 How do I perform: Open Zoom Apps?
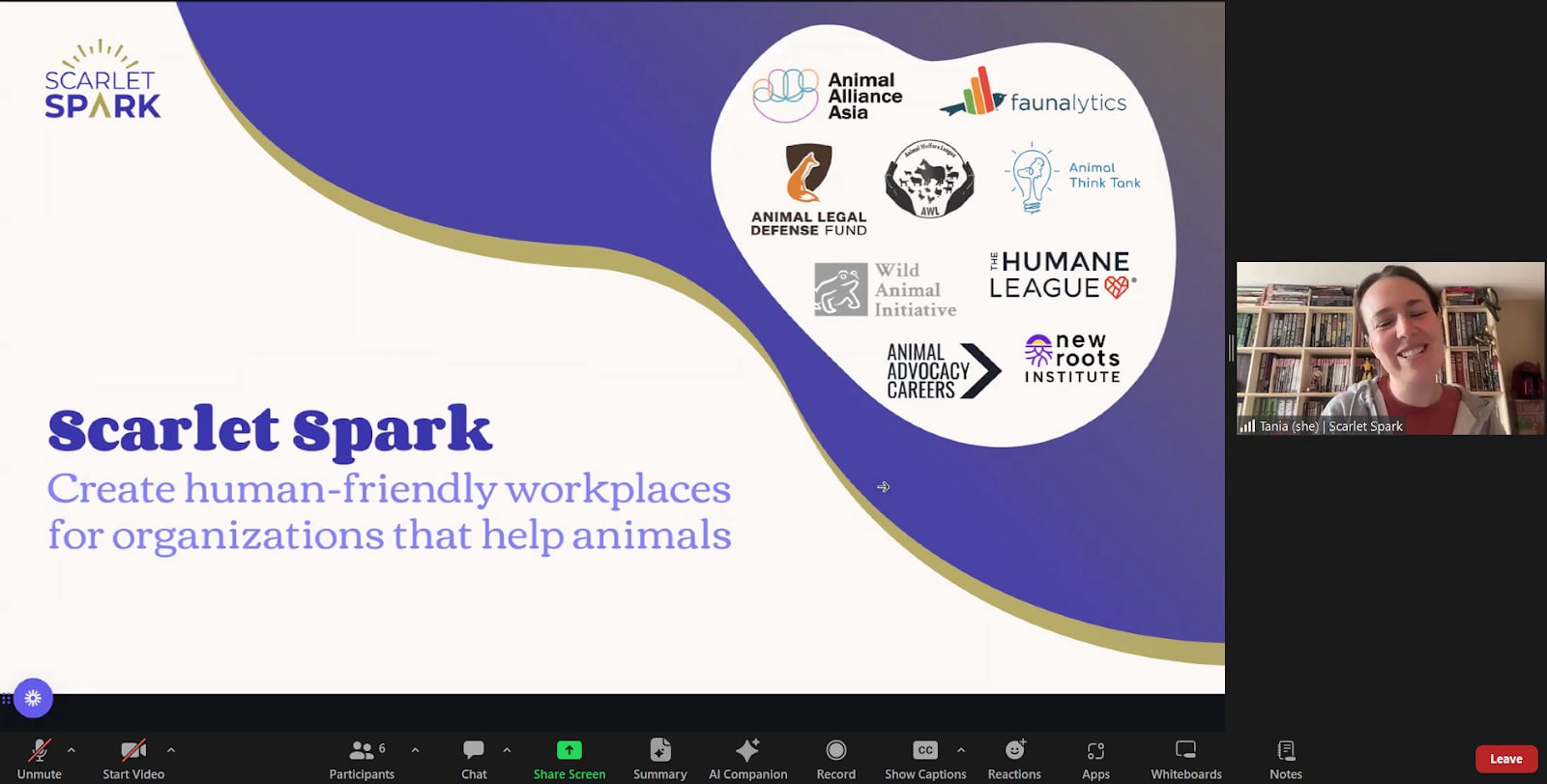tap(1095, 759)
